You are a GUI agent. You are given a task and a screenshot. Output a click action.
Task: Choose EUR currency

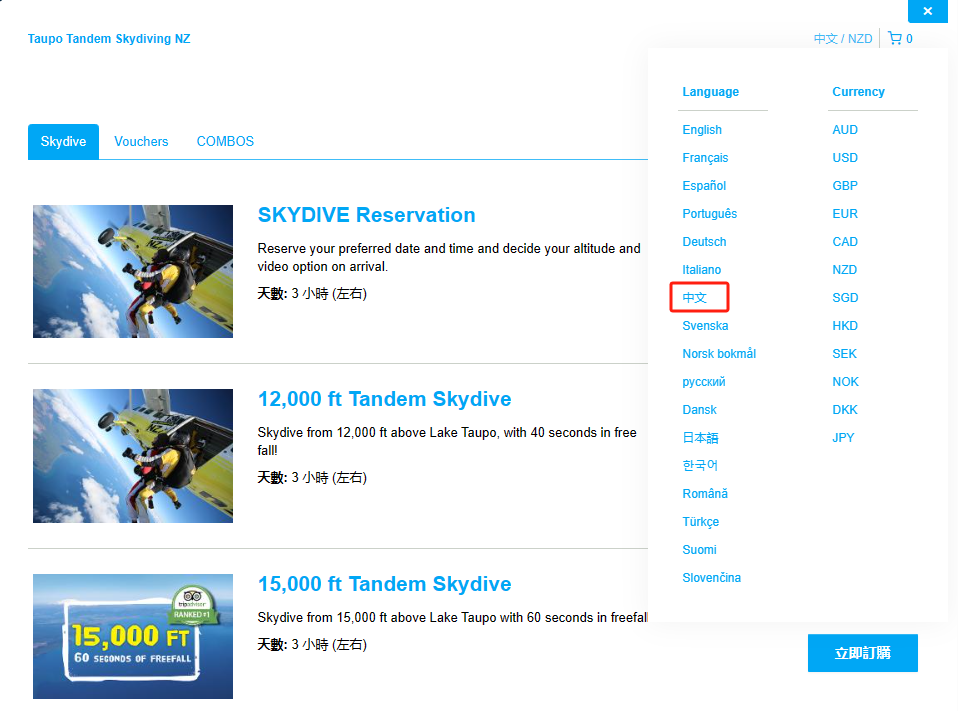click(x=845, y=214)
